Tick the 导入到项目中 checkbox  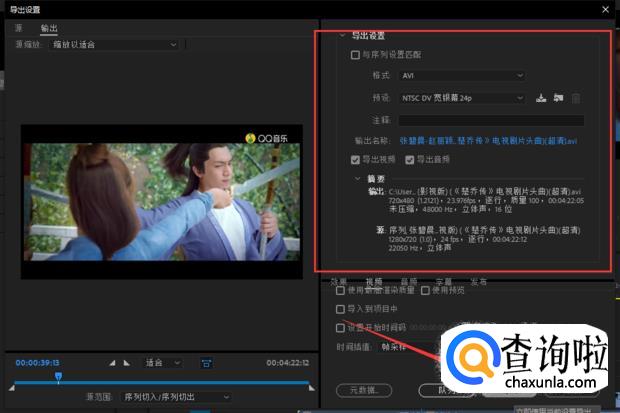pos(340,309)
